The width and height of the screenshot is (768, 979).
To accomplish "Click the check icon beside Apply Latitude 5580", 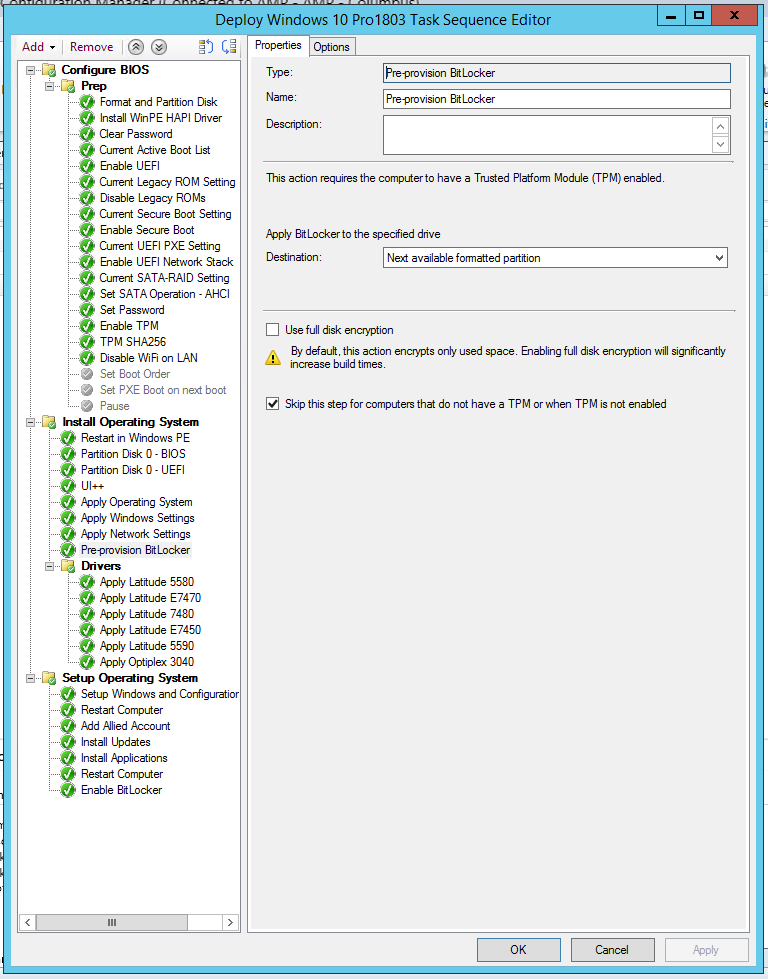I will click(x=87, y=582).
